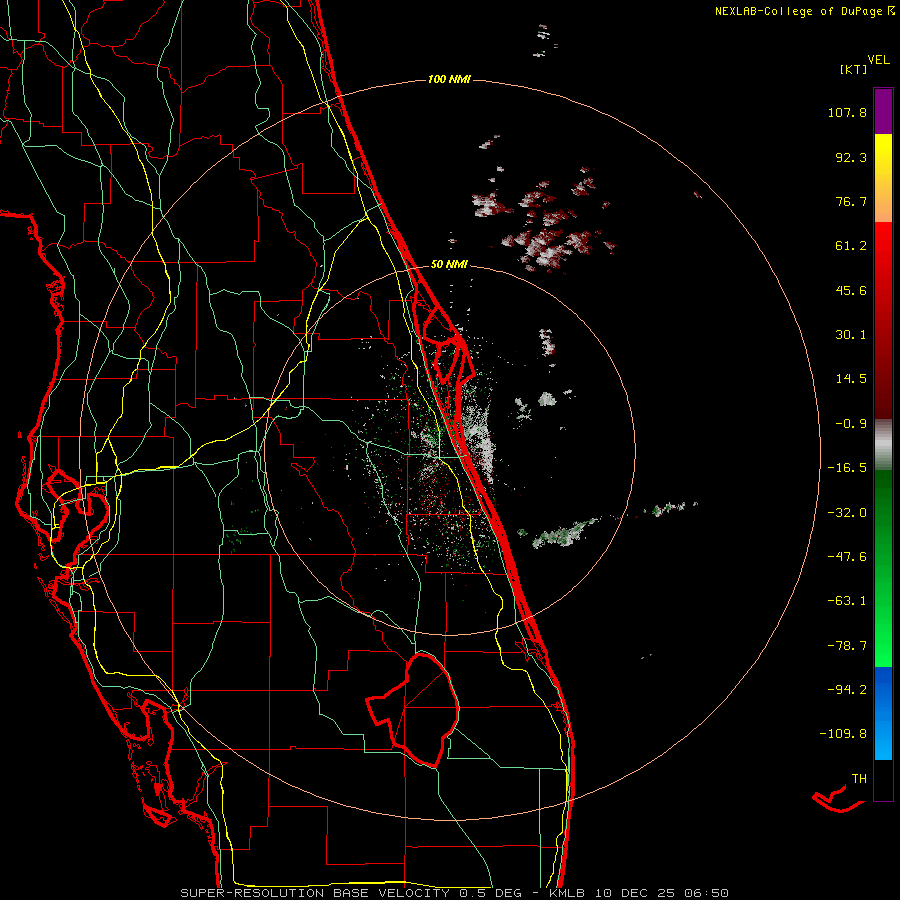Click the TH label beside color bar
900x900 pixels.
tap(859, 779)
